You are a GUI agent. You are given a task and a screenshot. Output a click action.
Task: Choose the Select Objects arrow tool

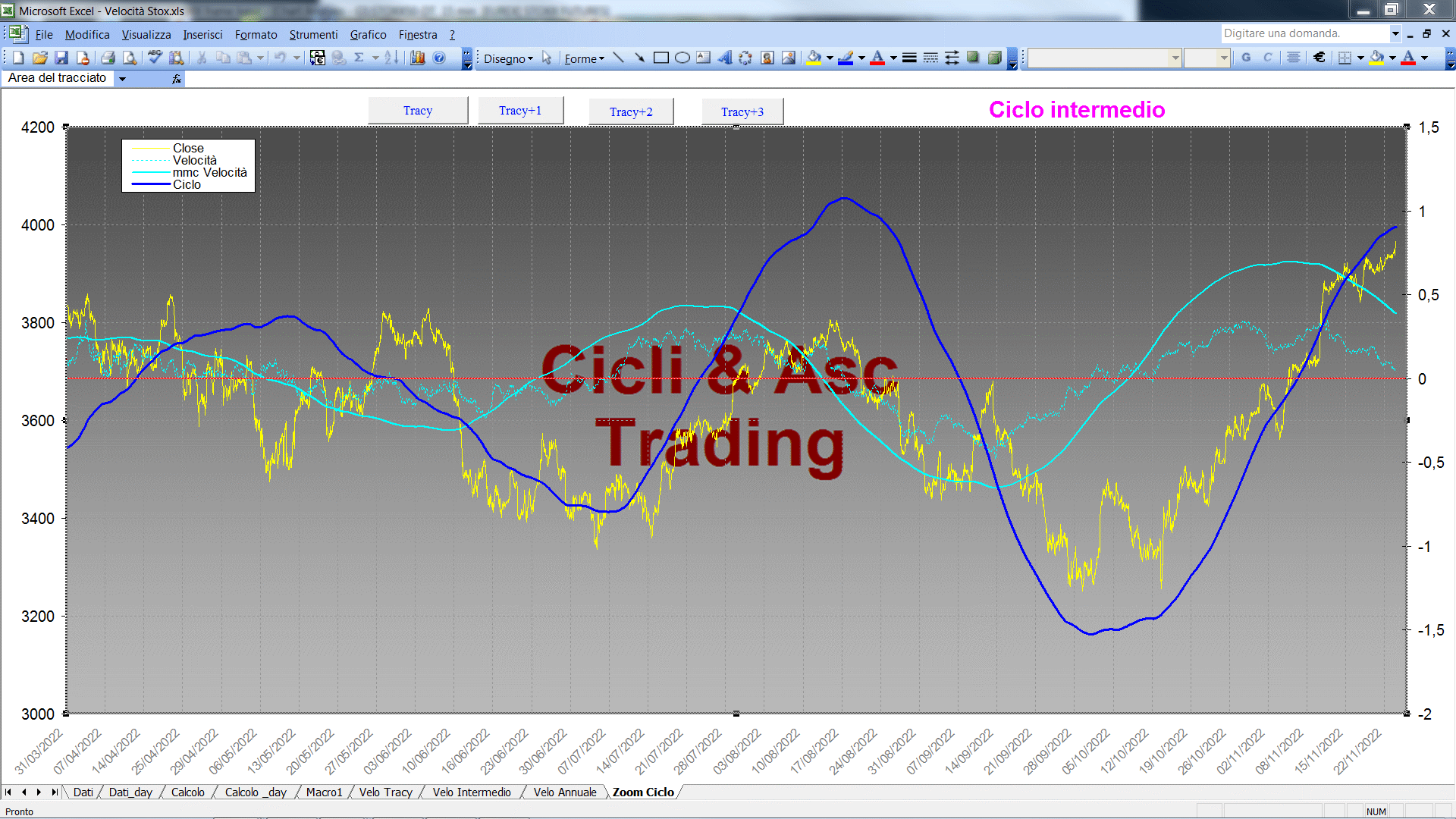coord(547,58)
